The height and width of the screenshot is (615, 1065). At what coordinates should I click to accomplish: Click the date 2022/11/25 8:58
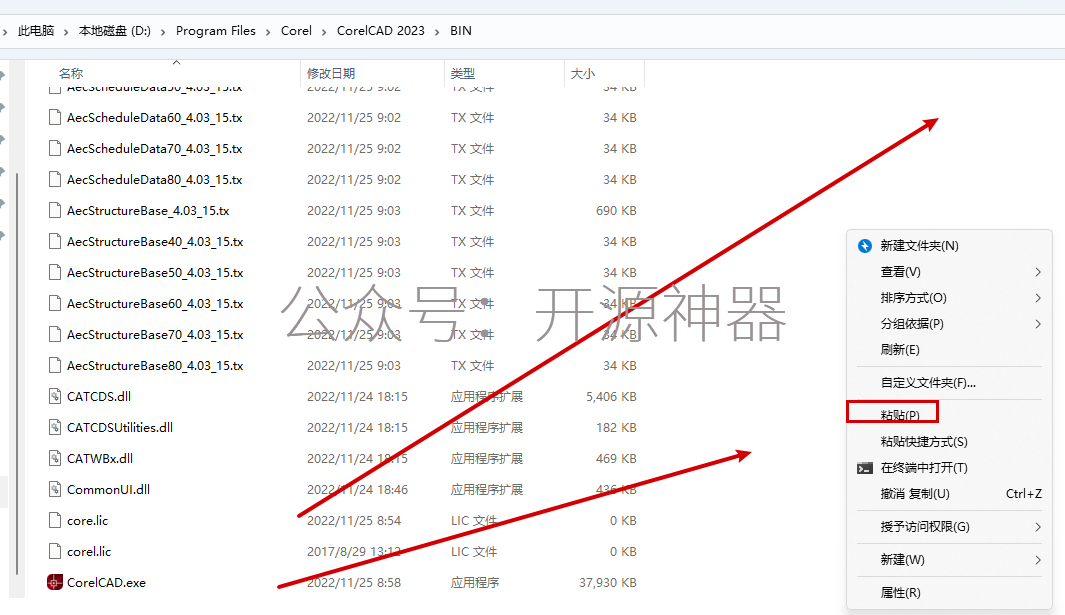[354, 582]
